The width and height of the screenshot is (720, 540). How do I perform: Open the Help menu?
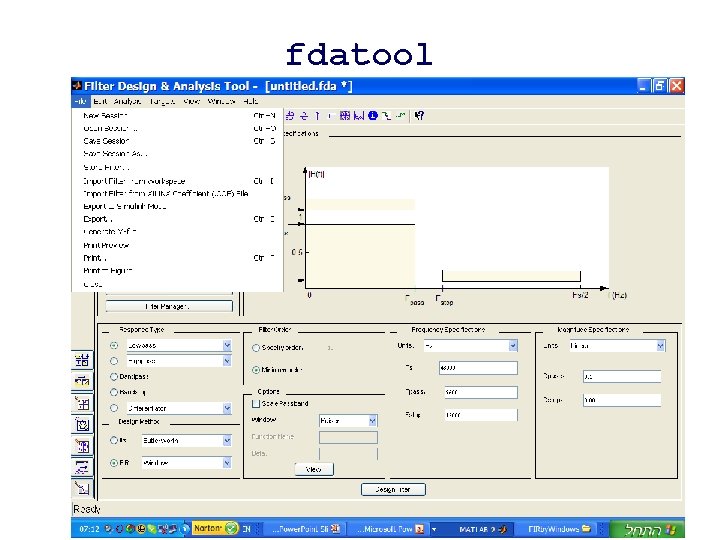tap(250, 101)
